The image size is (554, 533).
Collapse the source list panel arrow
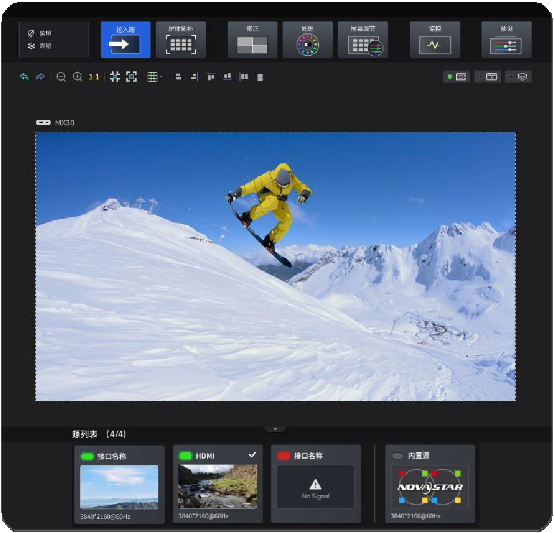(x=275, y=429)
